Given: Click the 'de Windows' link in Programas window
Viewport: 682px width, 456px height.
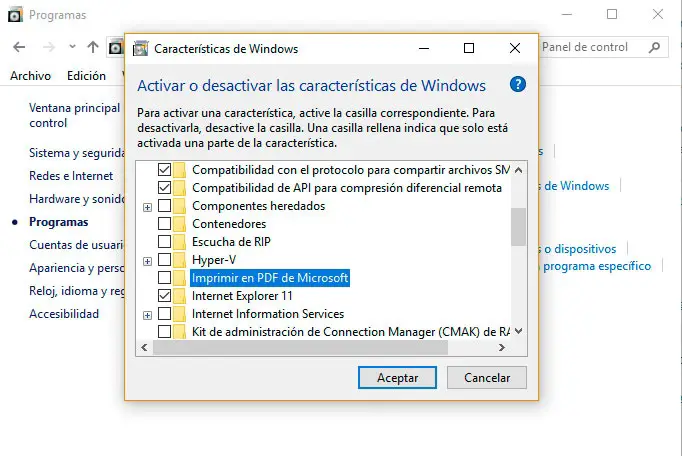Looking at the screenshot, I should pyautogui.click(x=576, y=186).
